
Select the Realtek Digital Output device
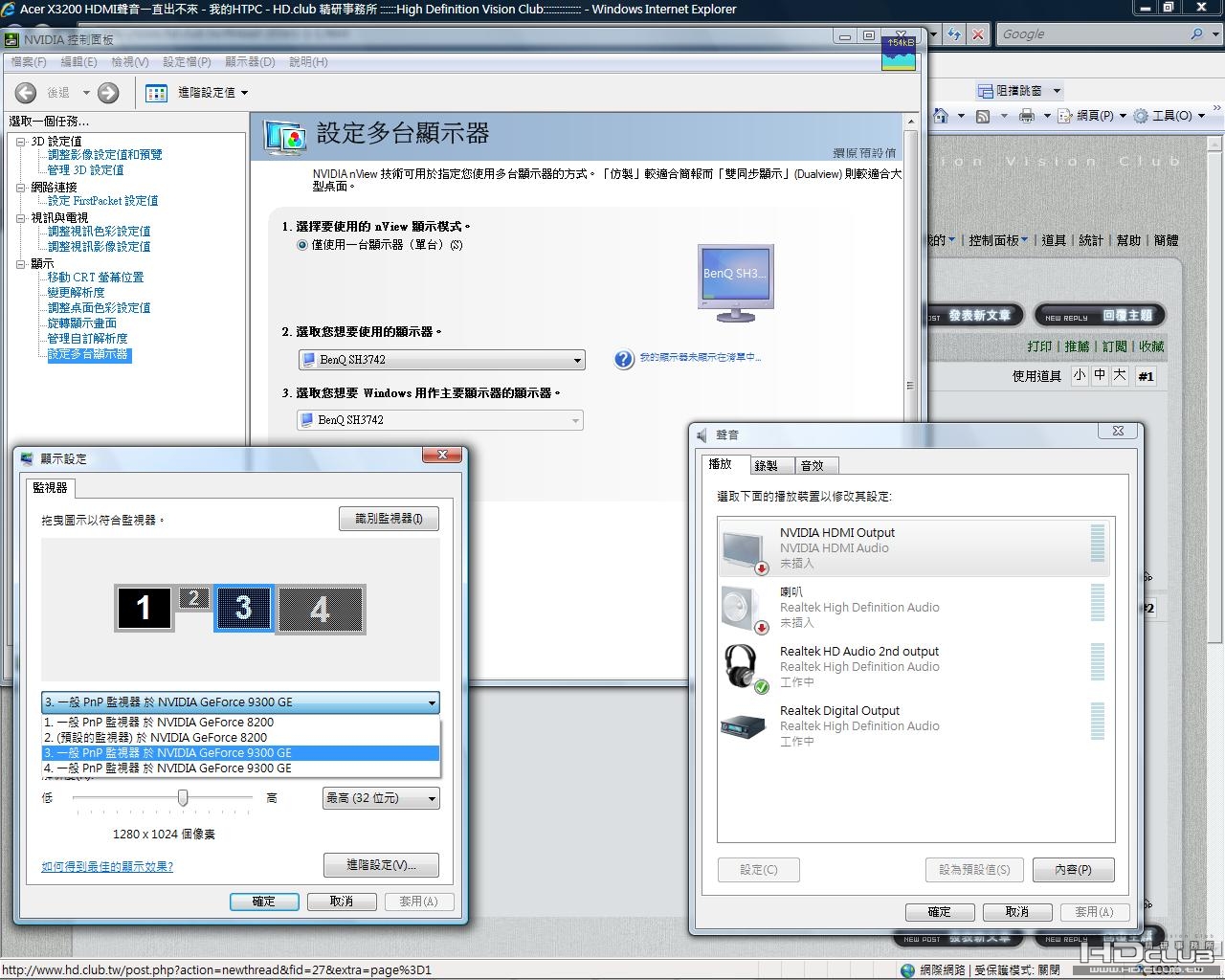tap(913, 725)
